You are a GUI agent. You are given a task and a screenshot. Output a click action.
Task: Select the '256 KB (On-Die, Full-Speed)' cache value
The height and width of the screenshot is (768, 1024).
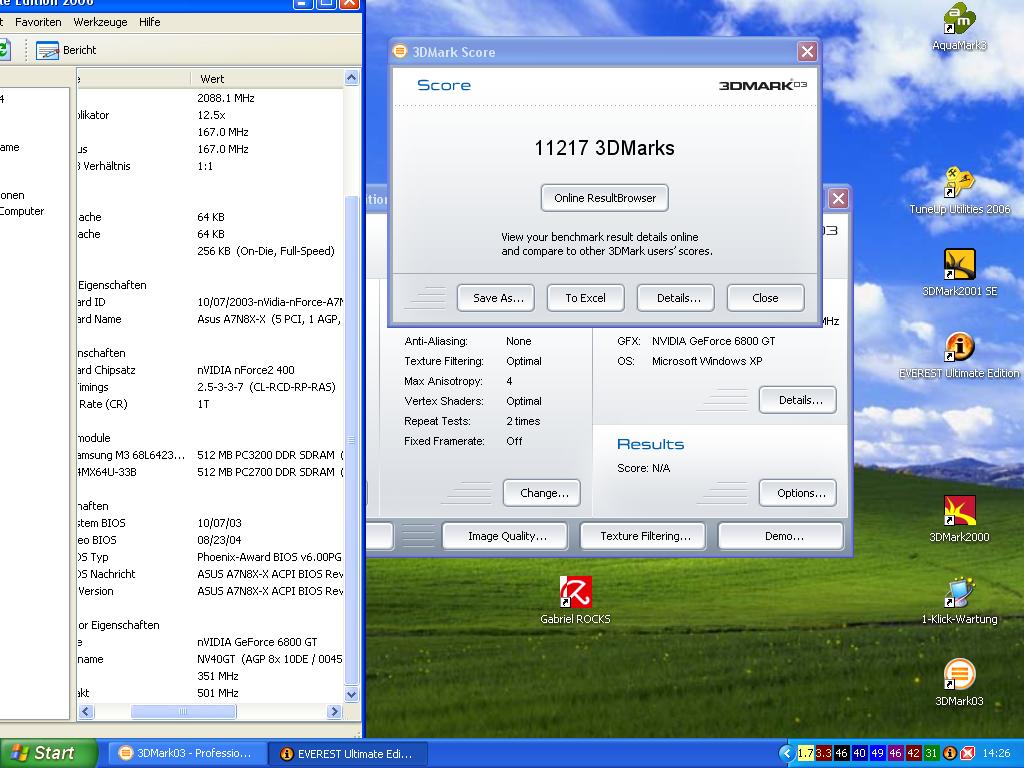[x=266, y=251]
